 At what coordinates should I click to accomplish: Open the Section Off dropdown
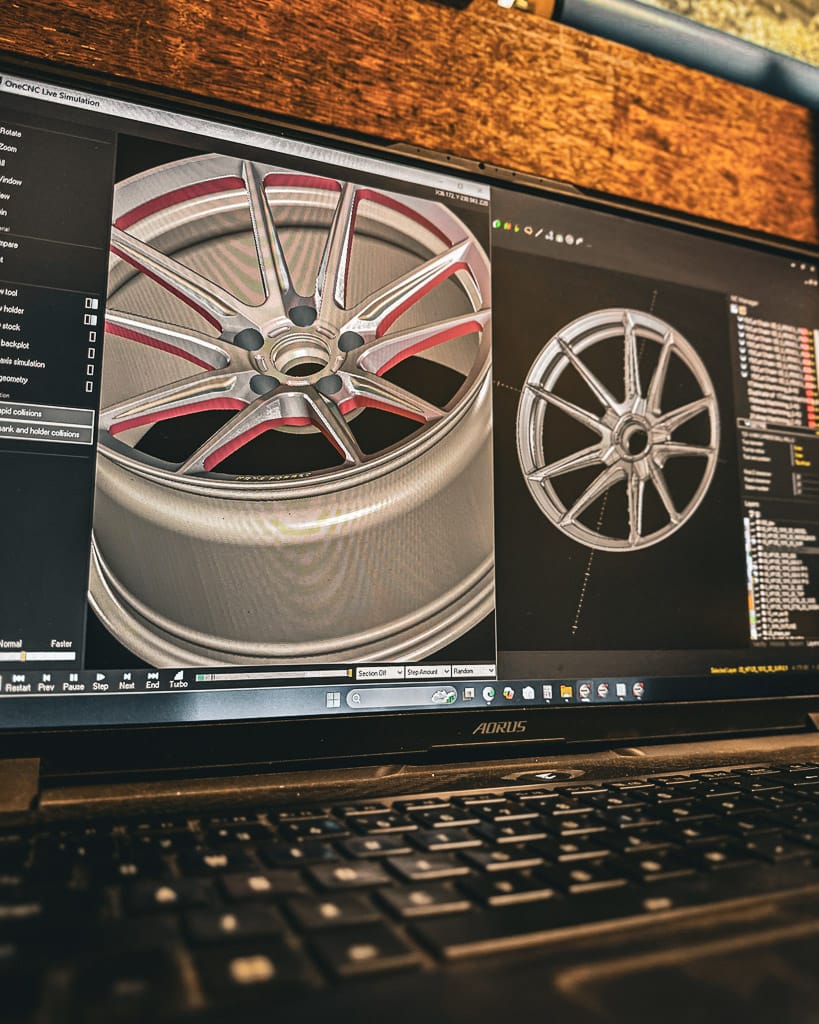379,672
